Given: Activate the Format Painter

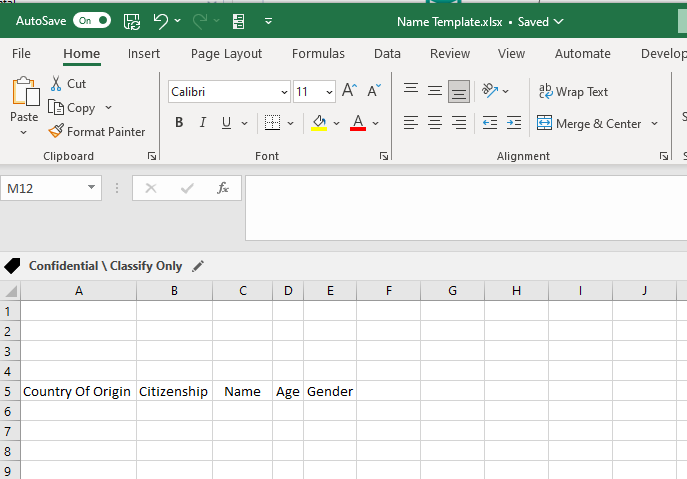Looking at the screenshot, I should tap(96, 131).
